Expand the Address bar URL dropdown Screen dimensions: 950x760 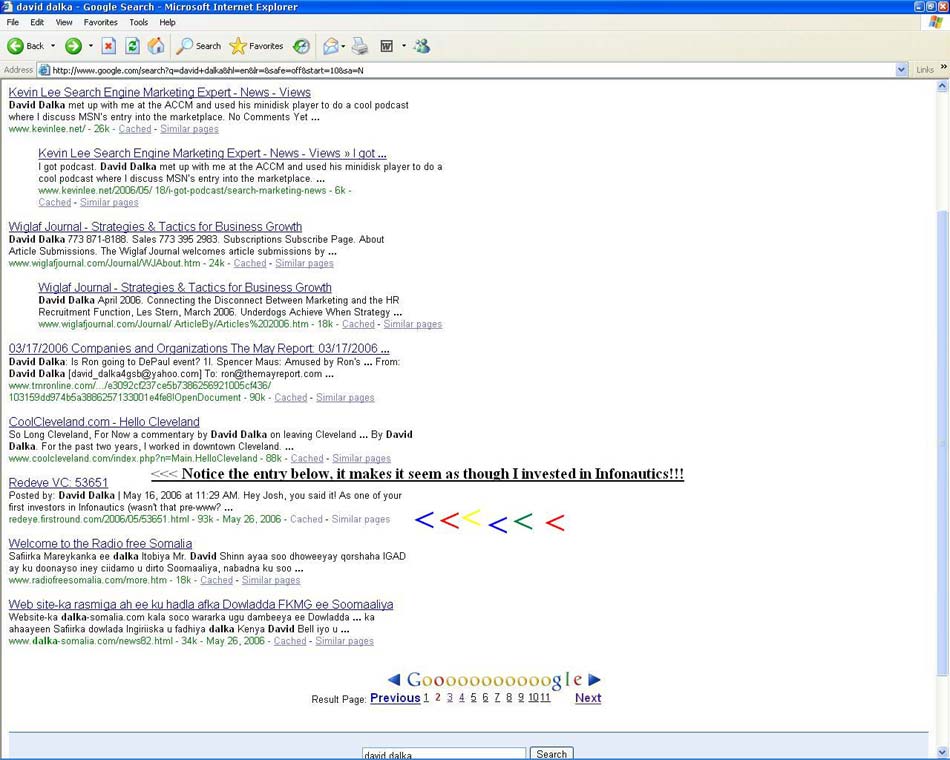coord(902,70)
